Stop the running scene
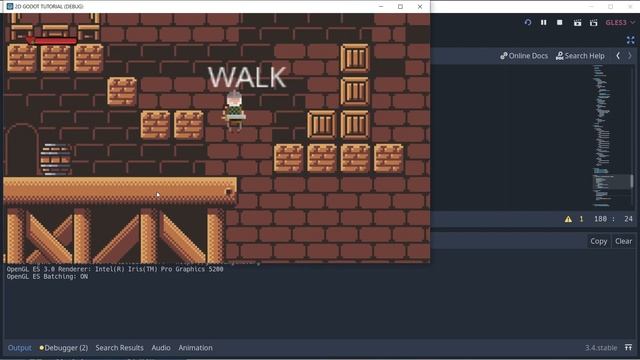Image resolution: width=640 pixels, height=360 pixels. tap(560, 22)
